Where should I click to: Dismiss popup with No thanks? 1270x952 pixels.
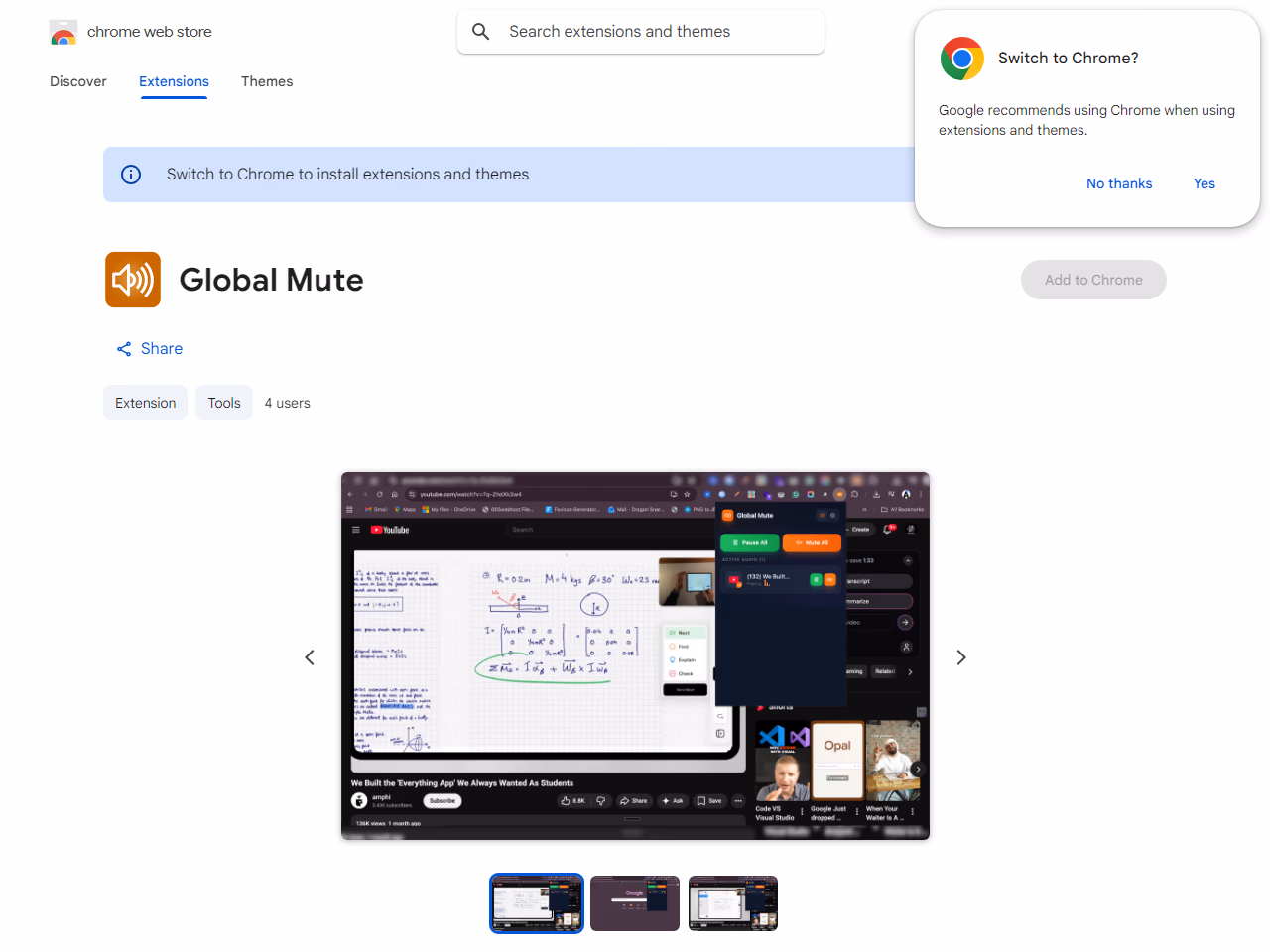(1119, 183)
